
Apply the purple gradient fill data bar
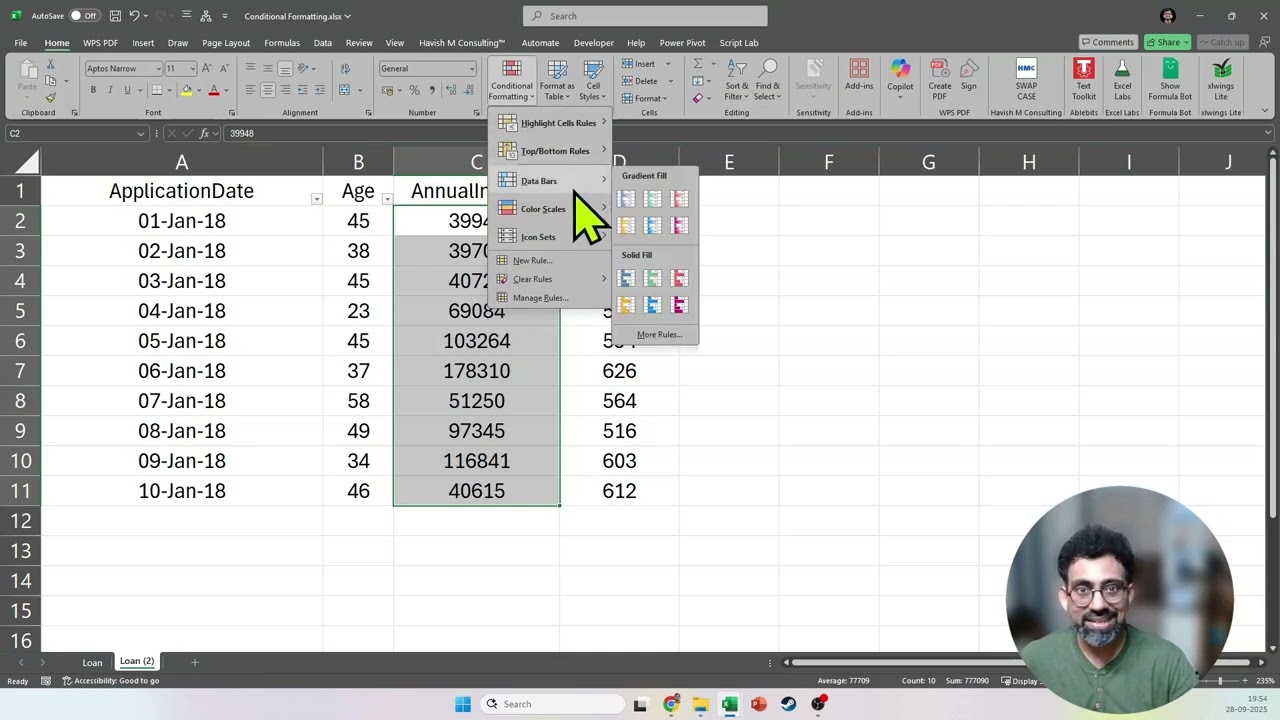(x=680, y=226)
